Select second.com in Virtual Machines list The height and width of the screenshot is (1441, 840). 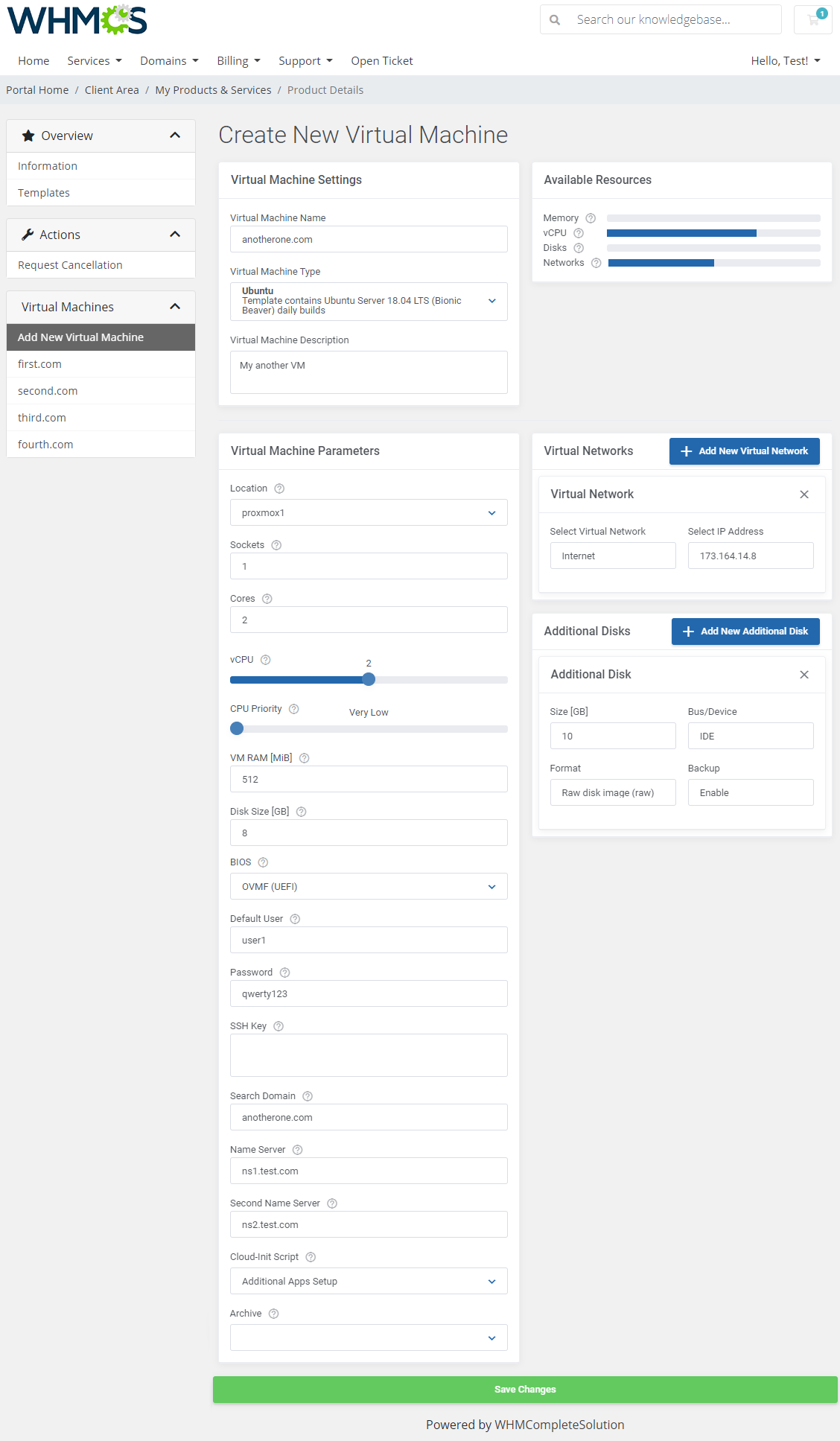[101, 391]
